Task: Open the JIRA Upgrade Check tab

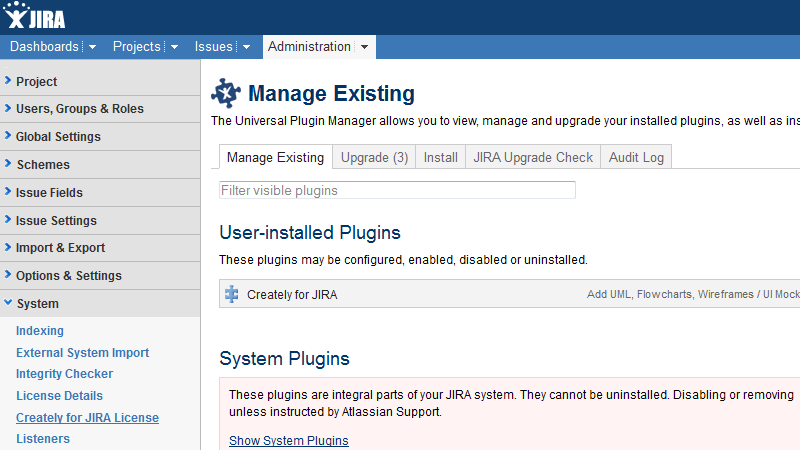Action: pos(533,157)
